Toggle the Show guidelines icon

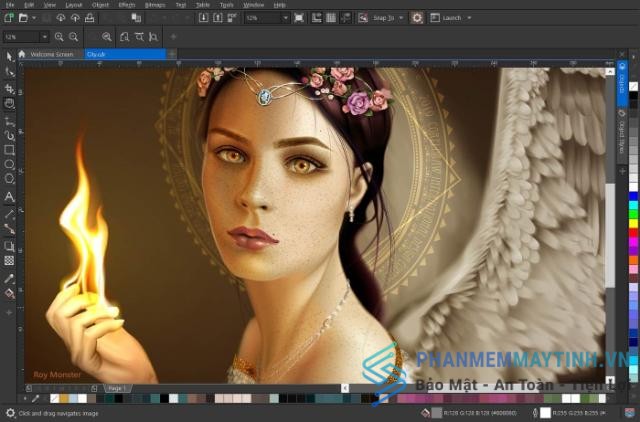(x=346, y=18)
